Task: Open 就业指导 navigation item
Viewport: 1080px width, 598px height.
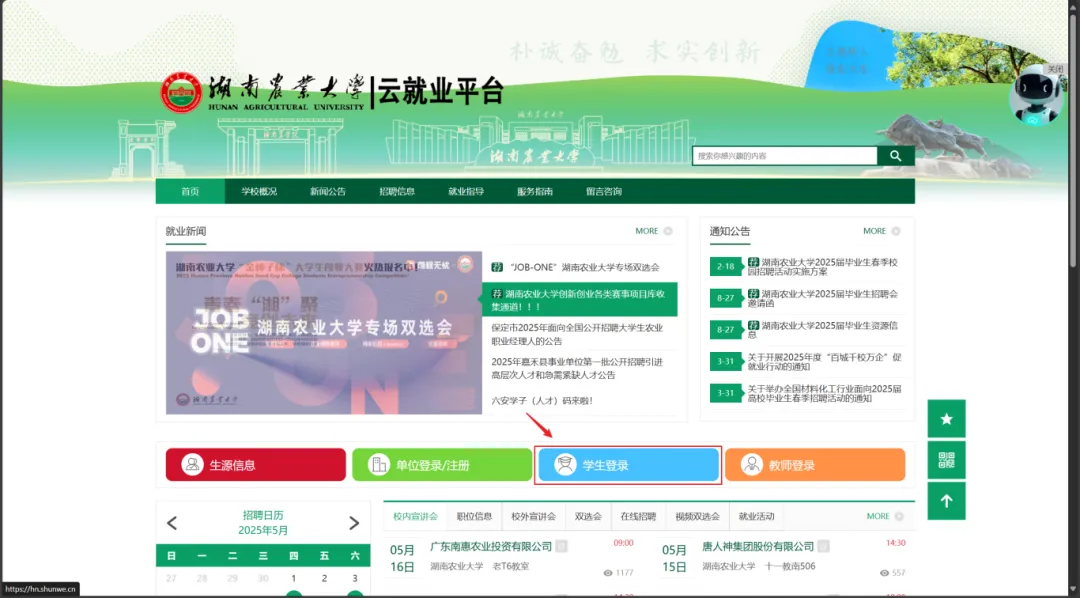Action: 466,192
